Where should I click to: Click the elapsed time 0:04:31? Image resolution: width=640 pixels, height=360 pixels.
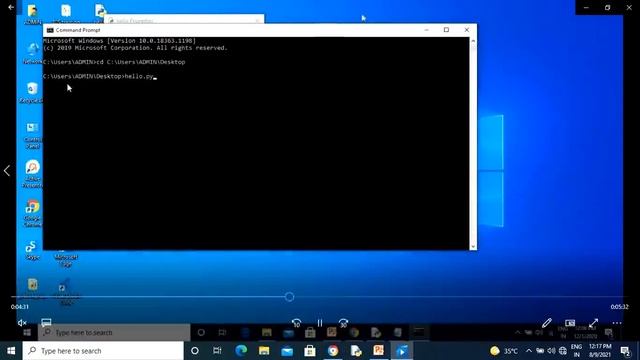(20, 307)
